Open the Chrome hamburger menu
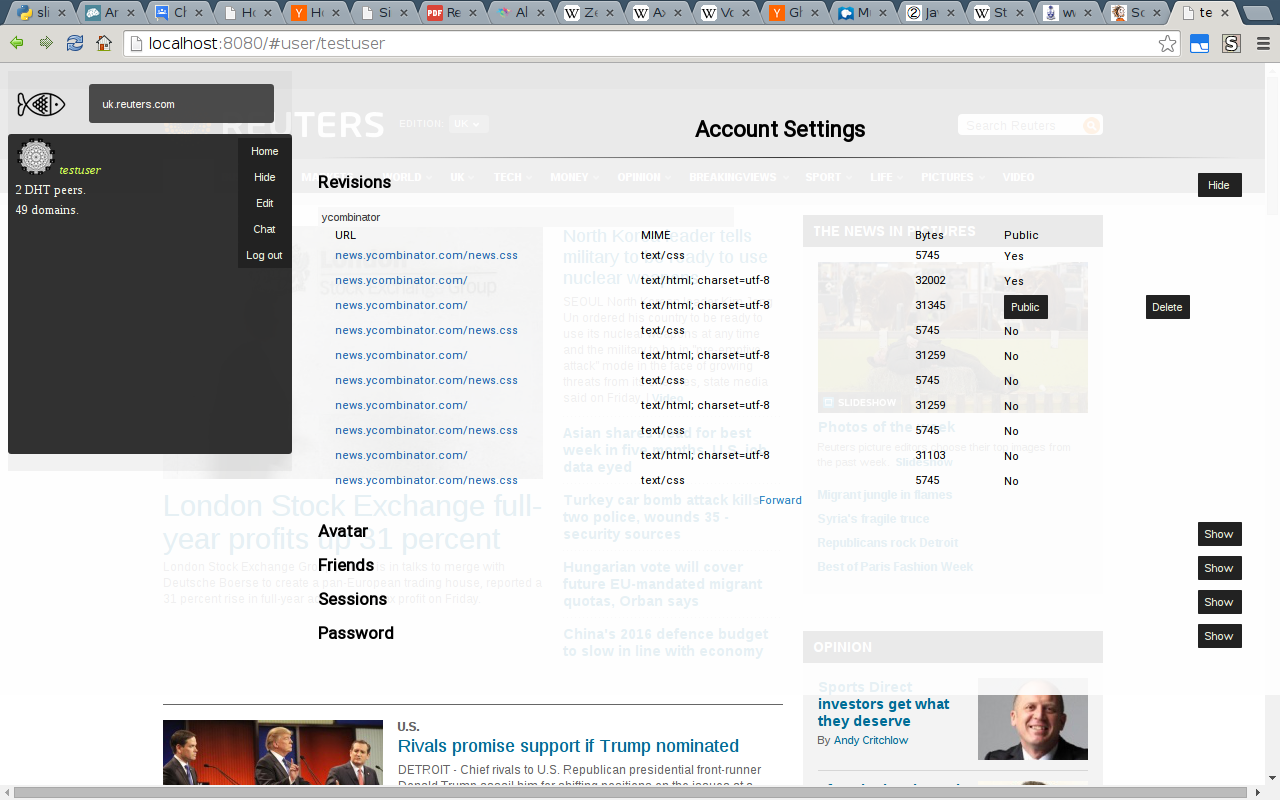Viewport: 1280px width, 800px height. 1263,43
